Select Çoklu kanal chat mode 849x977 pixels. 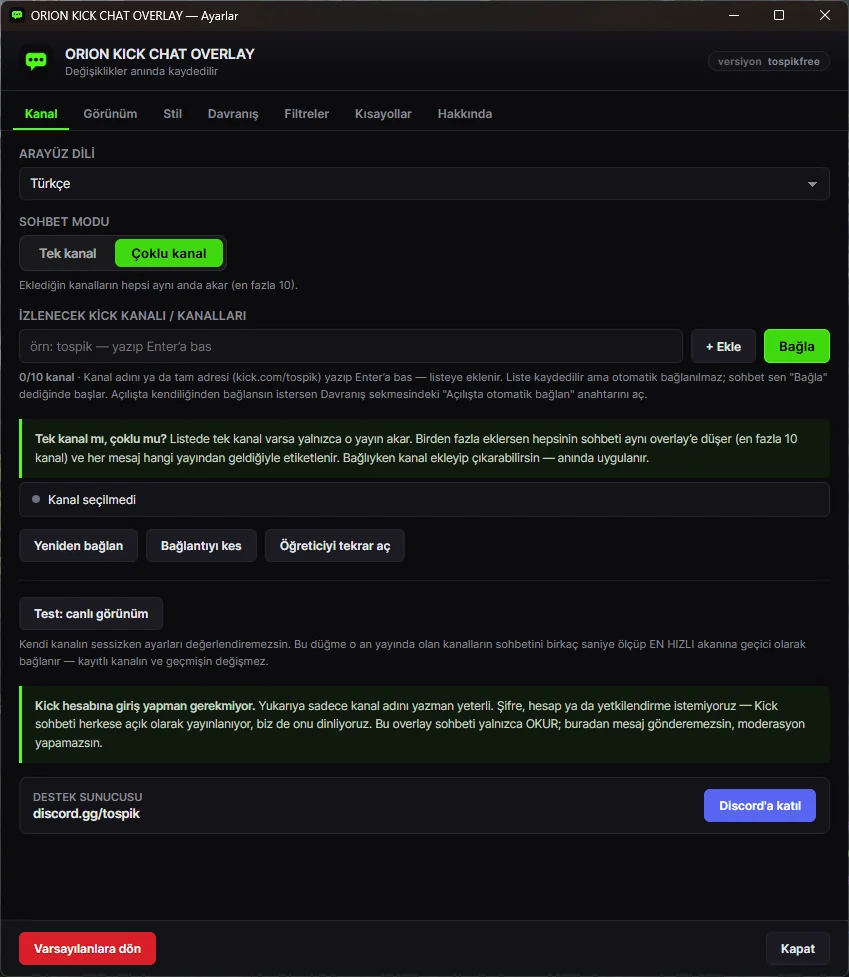tap(169, 254)
